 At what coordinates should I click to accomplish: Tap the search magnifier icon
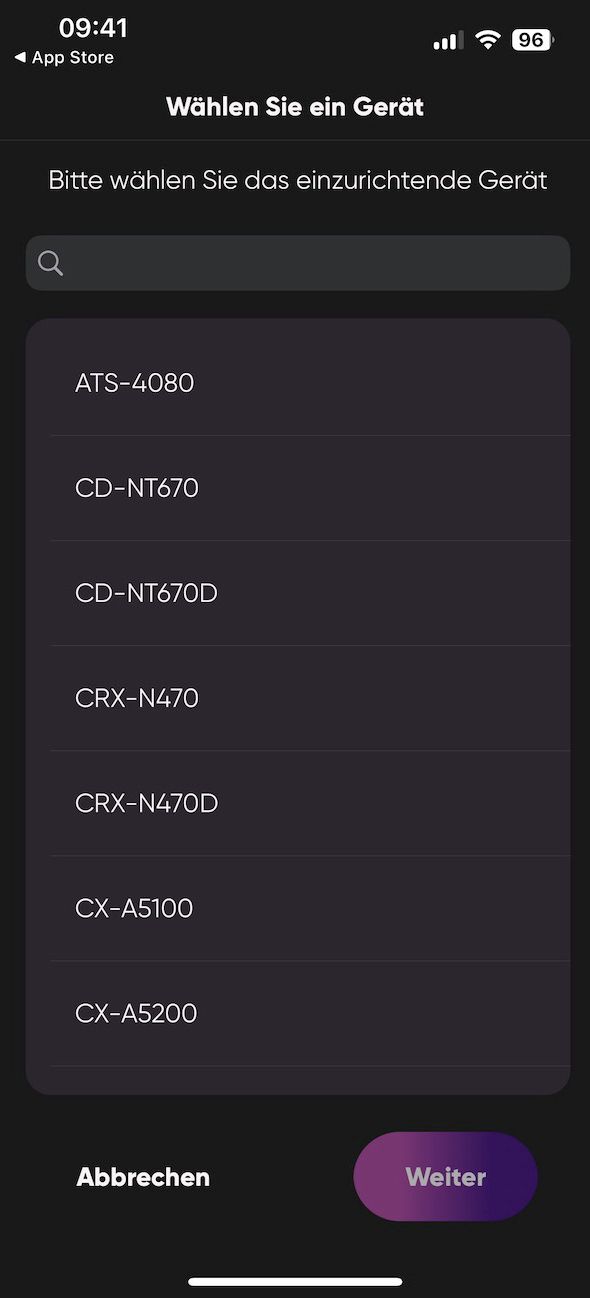coord(50,263)
